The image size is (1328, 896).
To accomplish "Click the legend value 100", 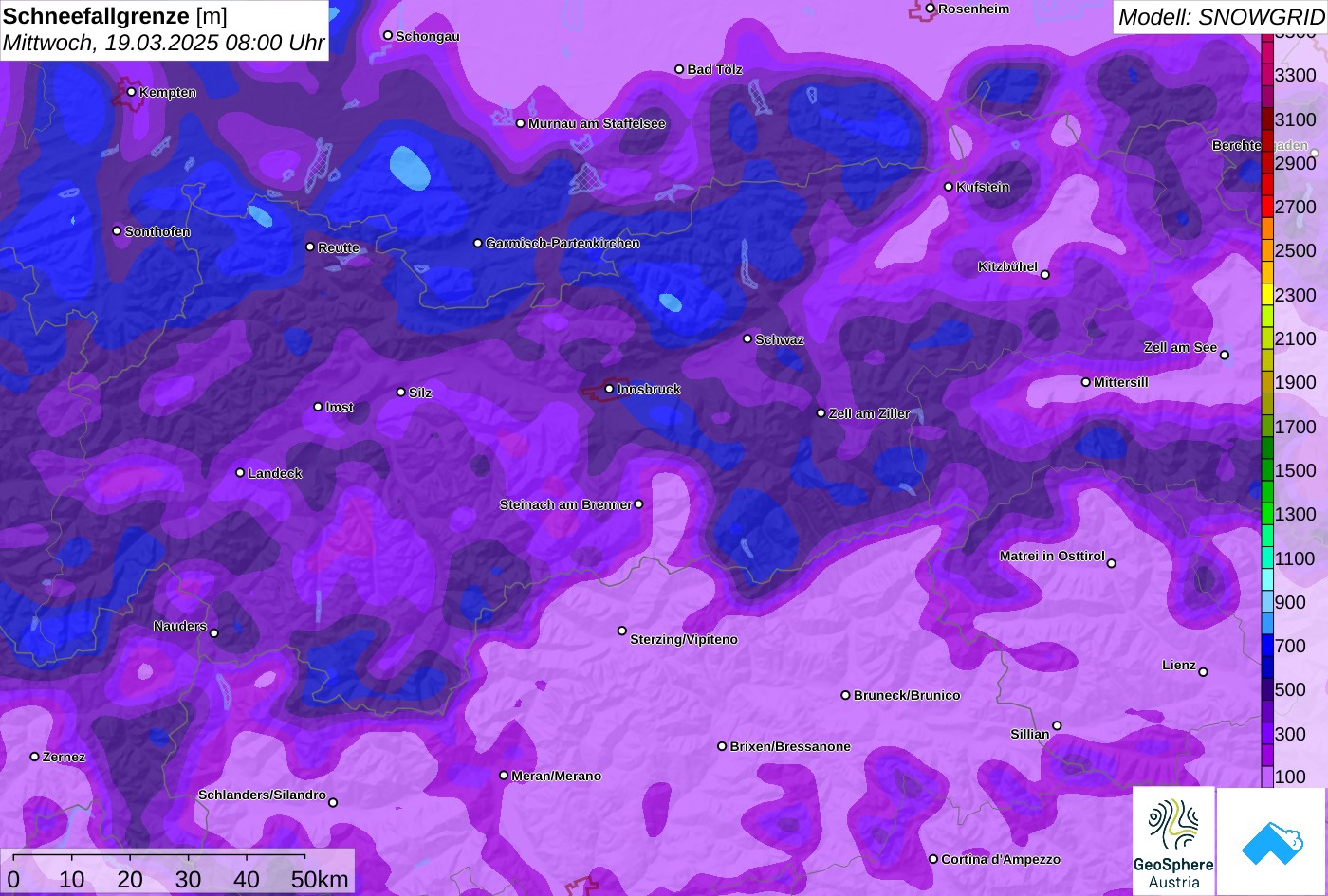I will point(1291,777).
